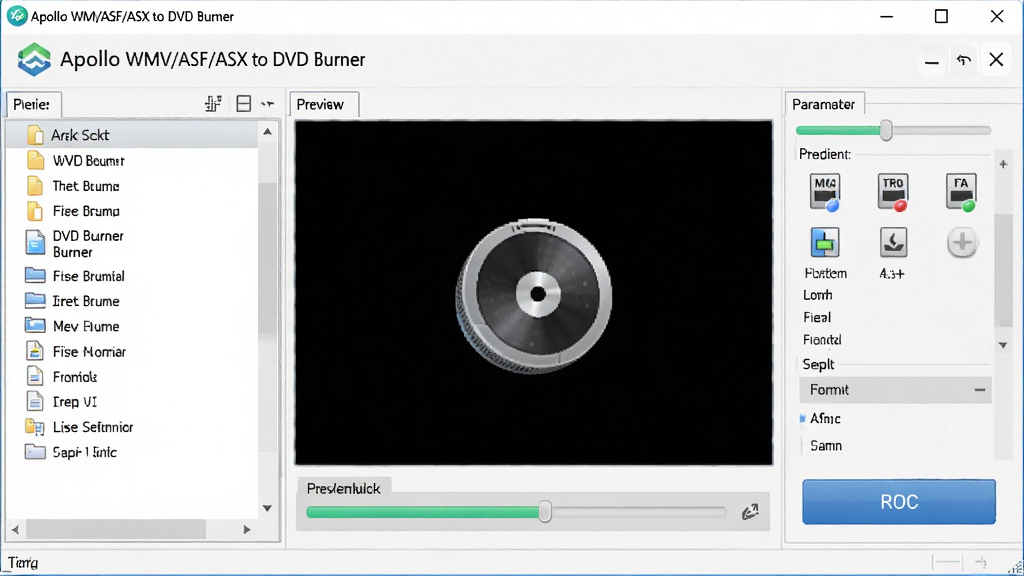Click the disc image in preview area

(534, 295)
